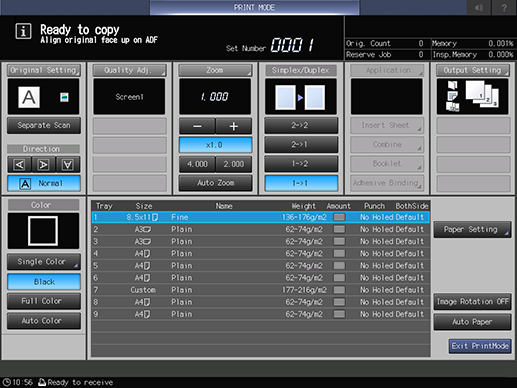The image size is (517, 388).
Task: Select Full Color mode
Action: click(x=44, y=301)
